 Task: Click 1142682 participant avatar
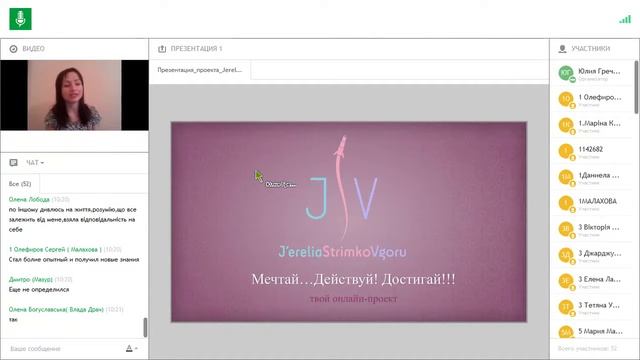click(566, 151)
